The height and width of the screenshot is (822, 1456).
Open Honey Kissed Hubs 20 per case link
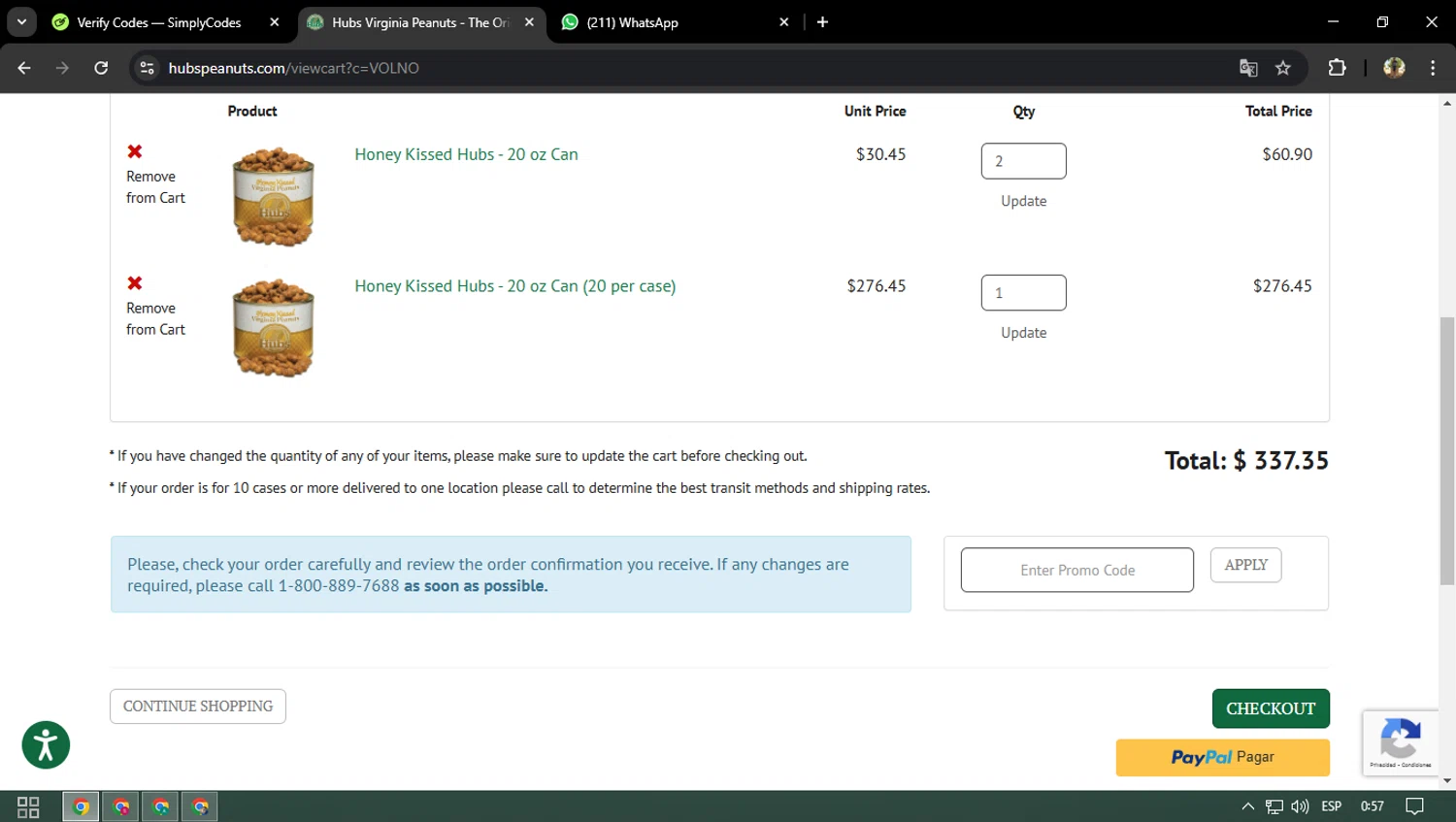point(515,286)
